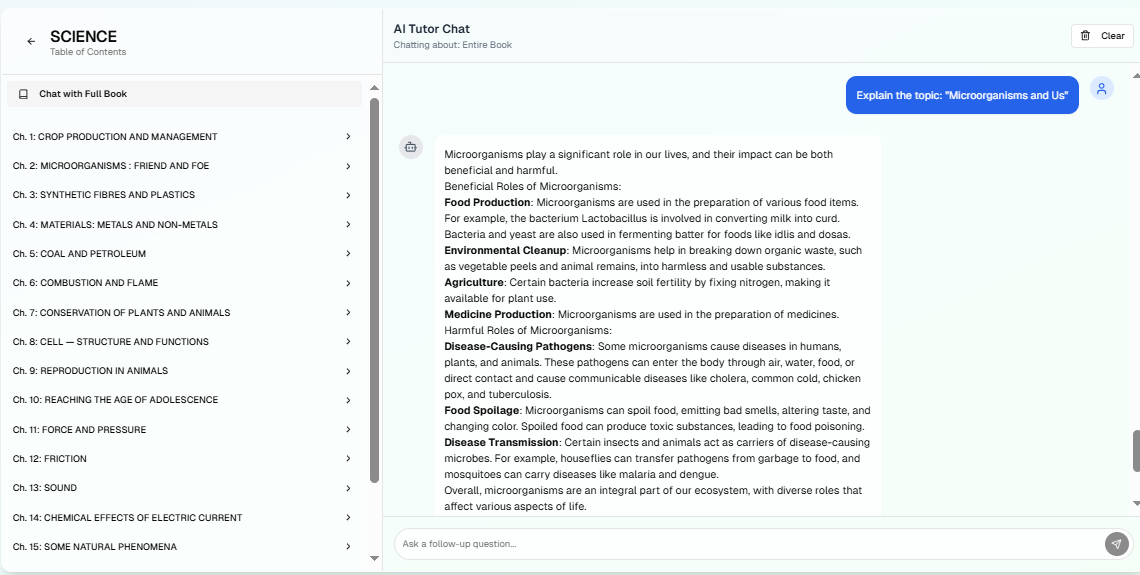Click the user profile avatar icon
This screenshot has width=1140, height=575.
[1101, 89]
